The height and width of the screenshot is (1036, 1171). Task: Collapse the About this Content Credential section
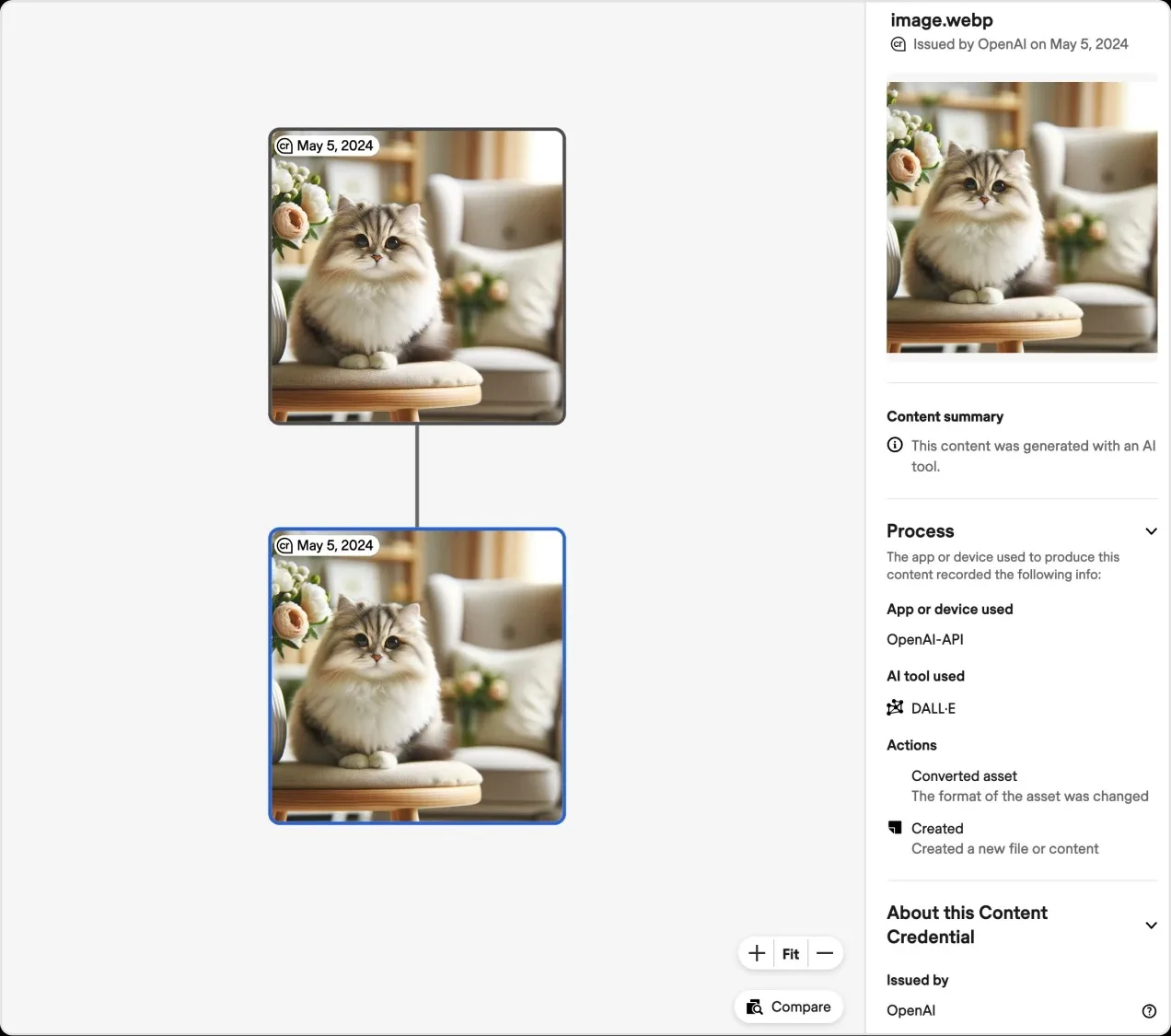click(x=1151, y=925)
